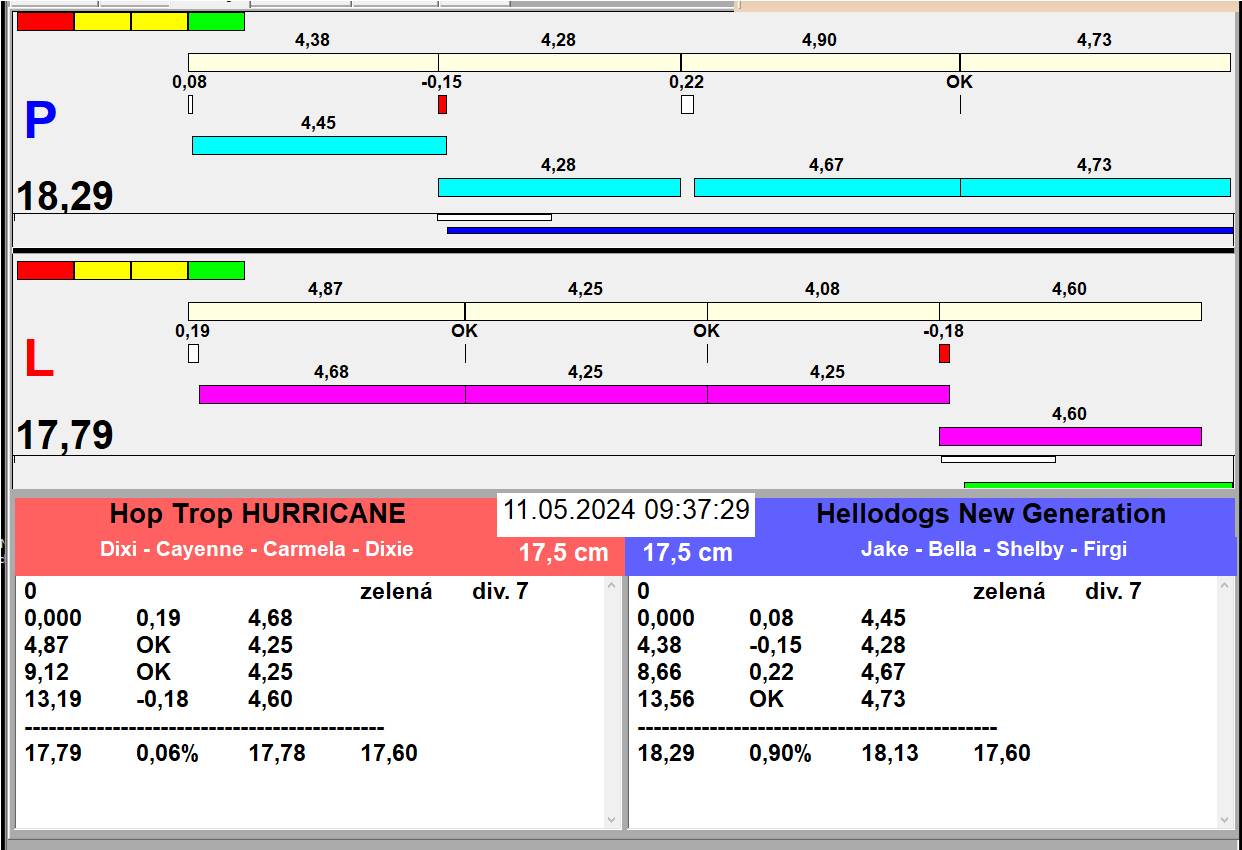Click the red fault marker under -0,18
Screen dimensions: 1242x850
click(944, 353)
